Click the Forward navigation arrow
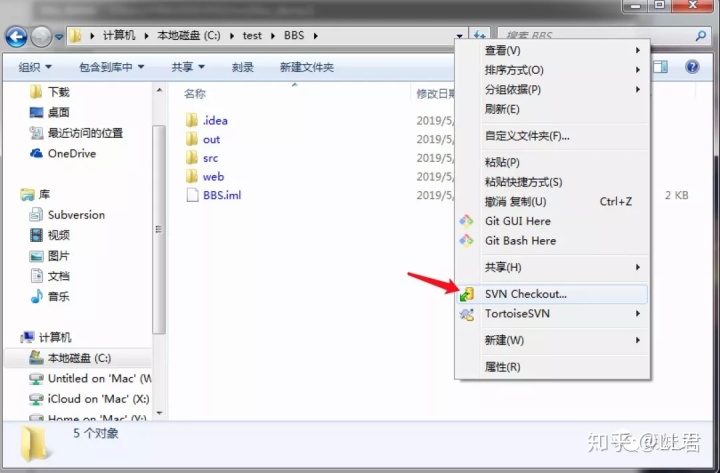 coord(41,36)
